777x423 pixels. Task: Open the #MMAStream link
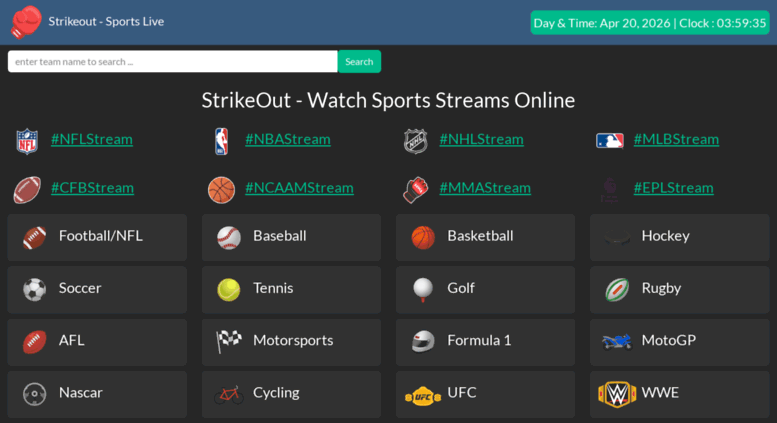pyautogui.click(x=485, y=188)
